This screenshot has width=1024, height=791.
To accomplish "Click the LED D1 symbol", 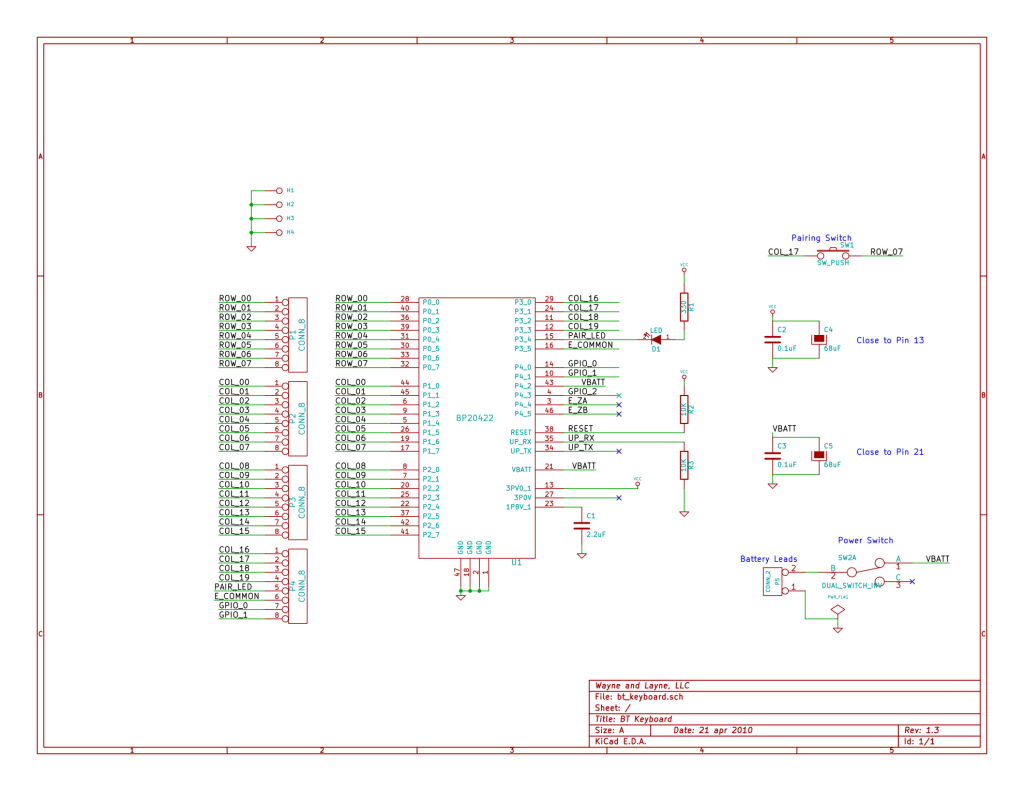I will coord(656,340).
